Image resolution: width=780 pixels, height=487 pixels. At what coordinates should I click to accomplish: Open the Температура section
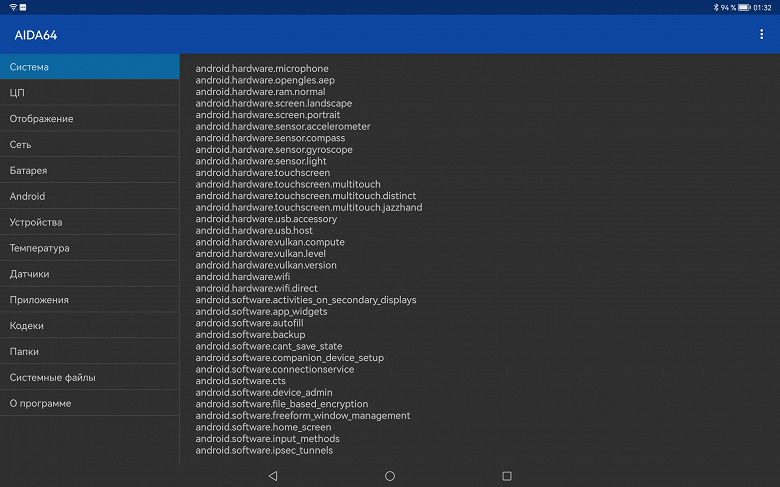pyautogui.click(x=90, y=248)
